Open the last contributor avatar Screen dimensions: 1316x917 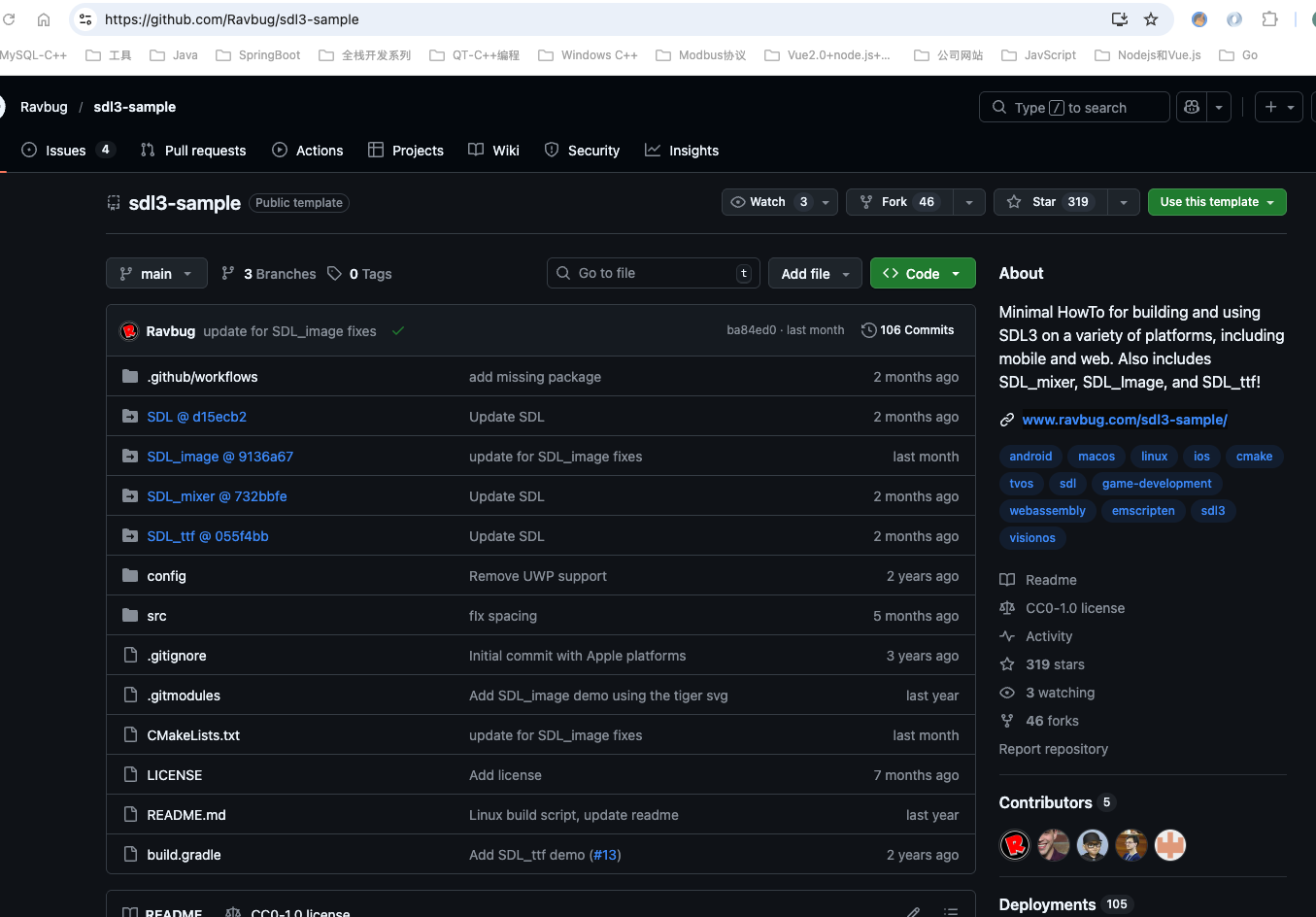pyautogui.click(x=1170, y=845)
